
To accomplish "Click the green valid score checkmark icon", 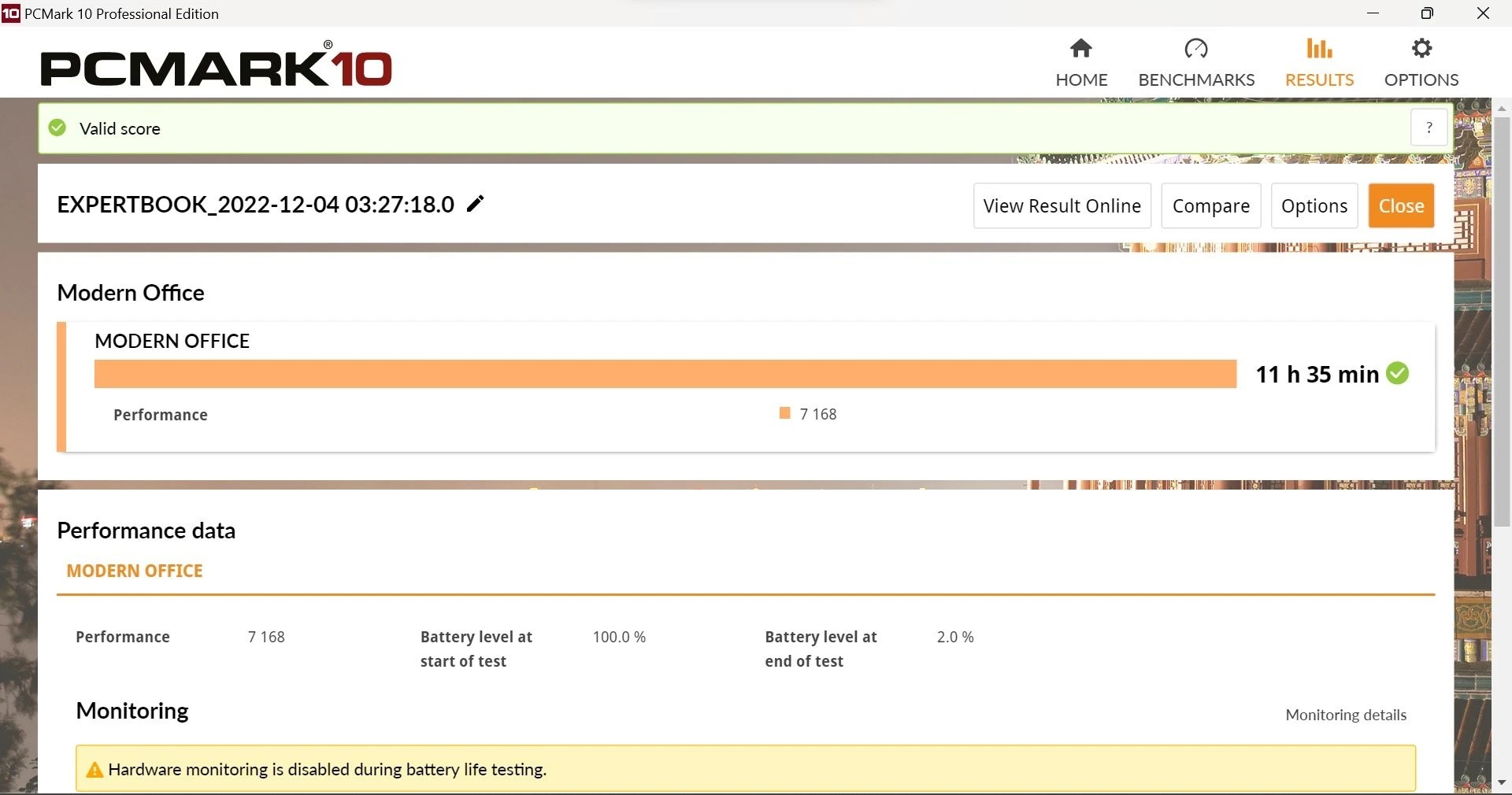I will point(57,128).
